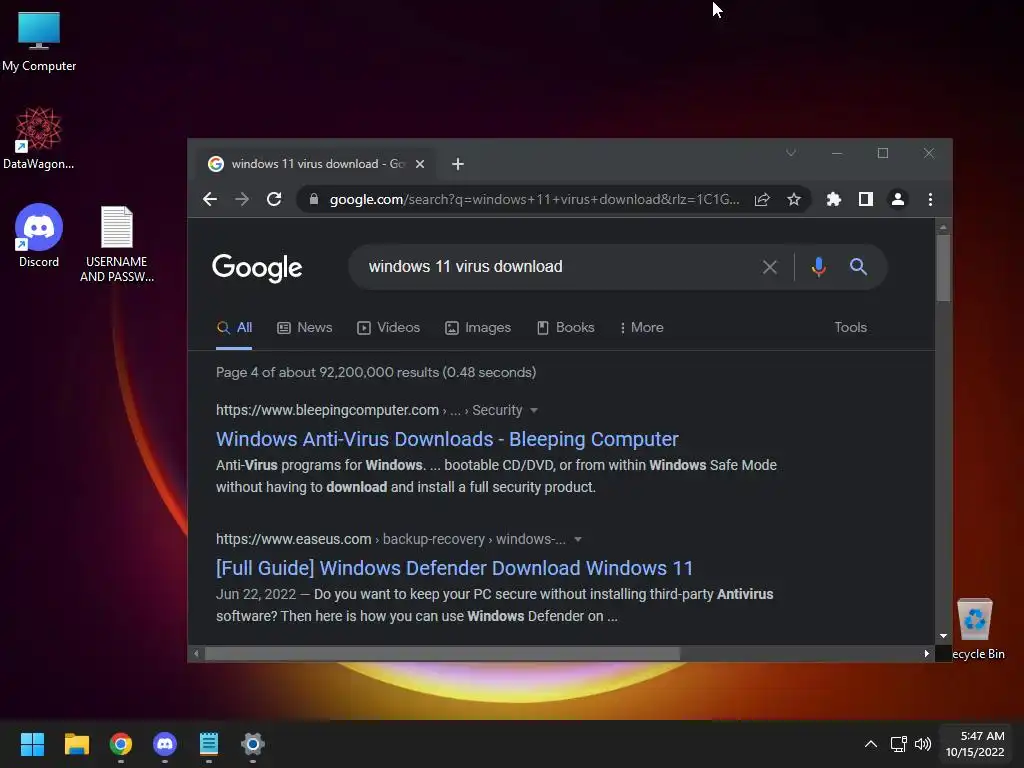1024x768 pixels.
Task: Open the tab search chevron
Action: pos(791,153)
